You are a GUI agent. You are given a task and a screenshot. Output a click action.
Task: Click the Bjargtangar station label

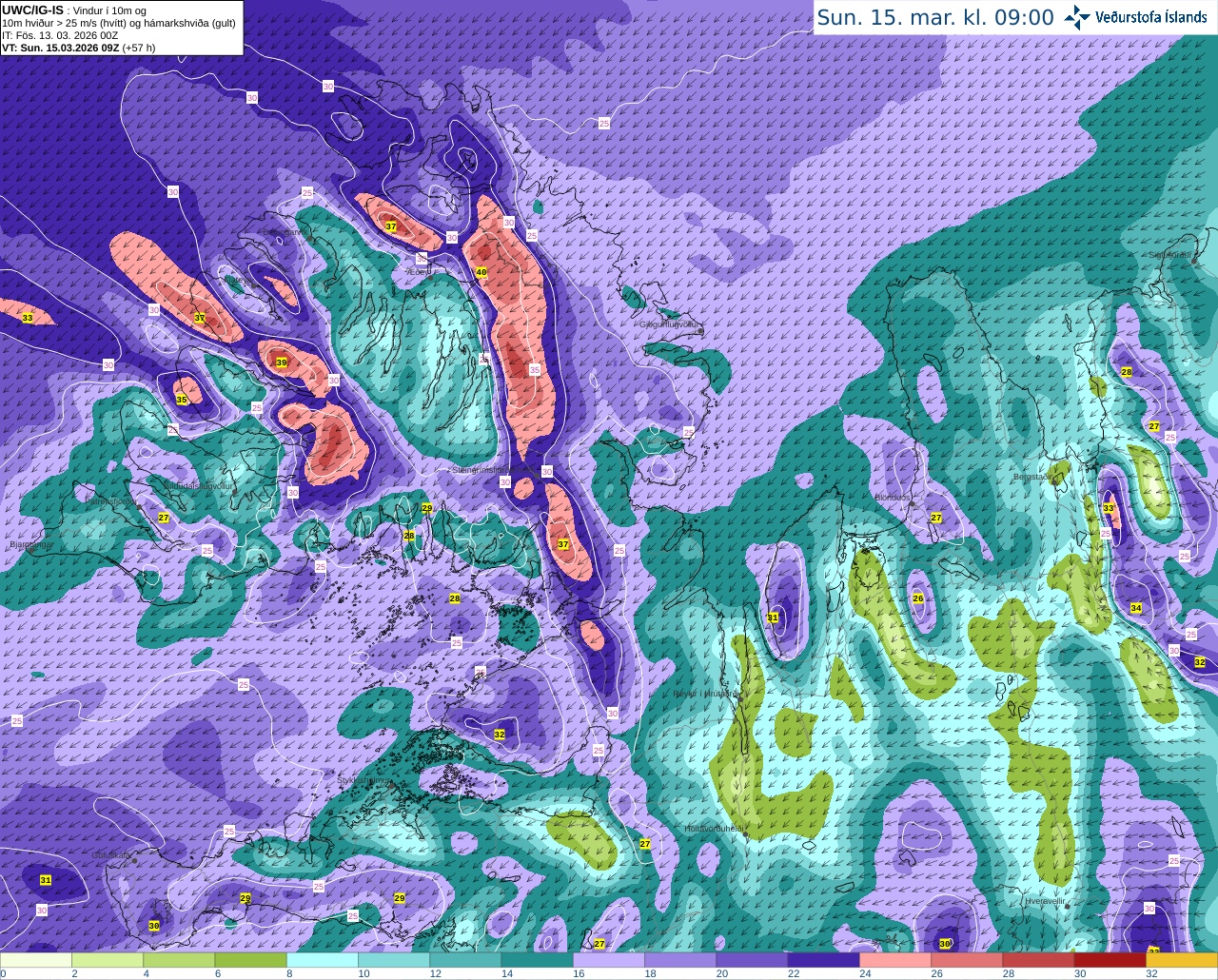[31, 545]
